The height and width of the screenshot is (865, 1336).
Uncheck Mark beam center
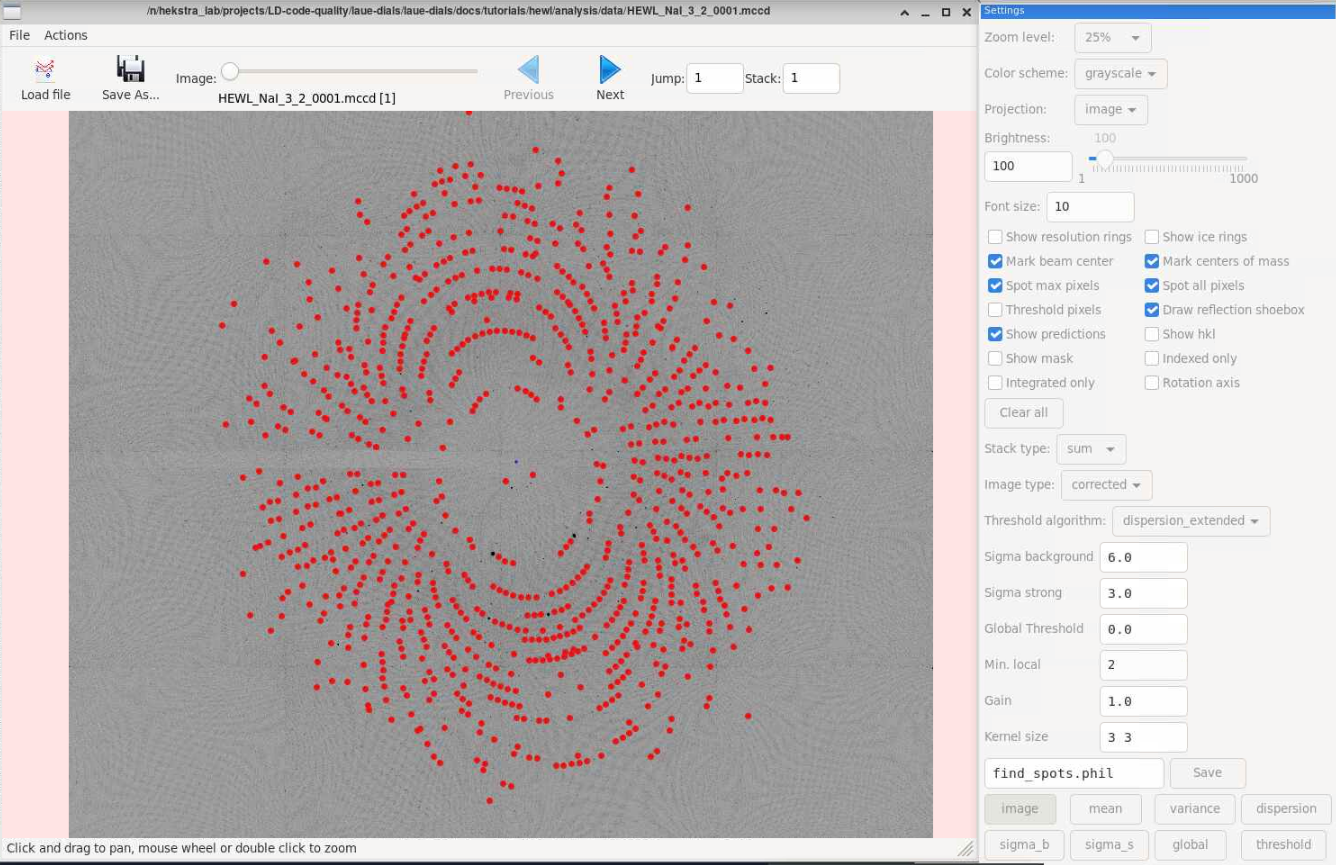pos(995,261)
